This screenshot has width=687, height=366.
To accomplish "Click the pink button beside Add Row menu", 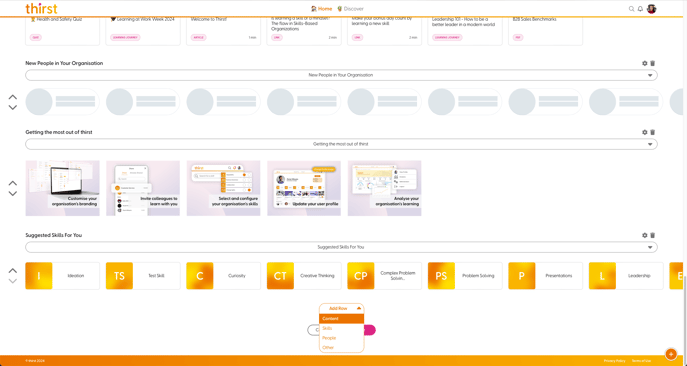I will (370, 330).
